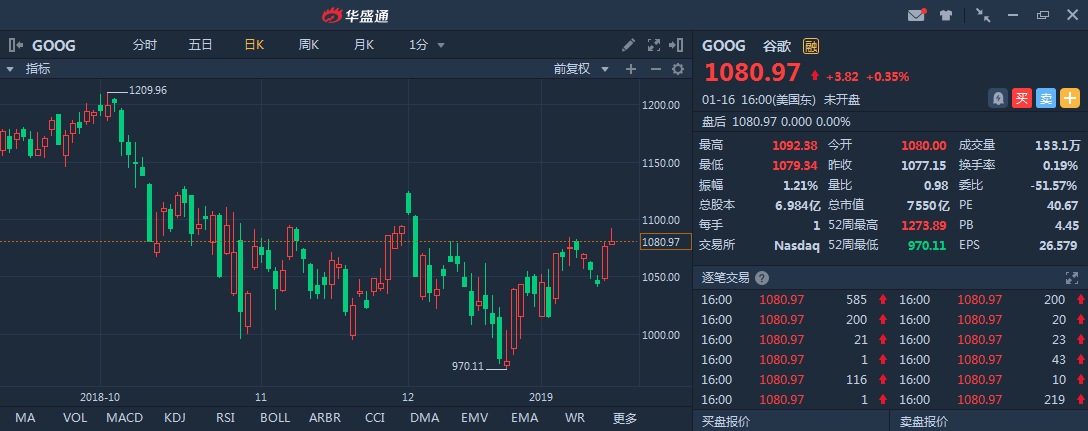The height and width of the screenshot is (431, 1088).
Task: Switch to 五日 five-day chart
Action: [201, 45]
